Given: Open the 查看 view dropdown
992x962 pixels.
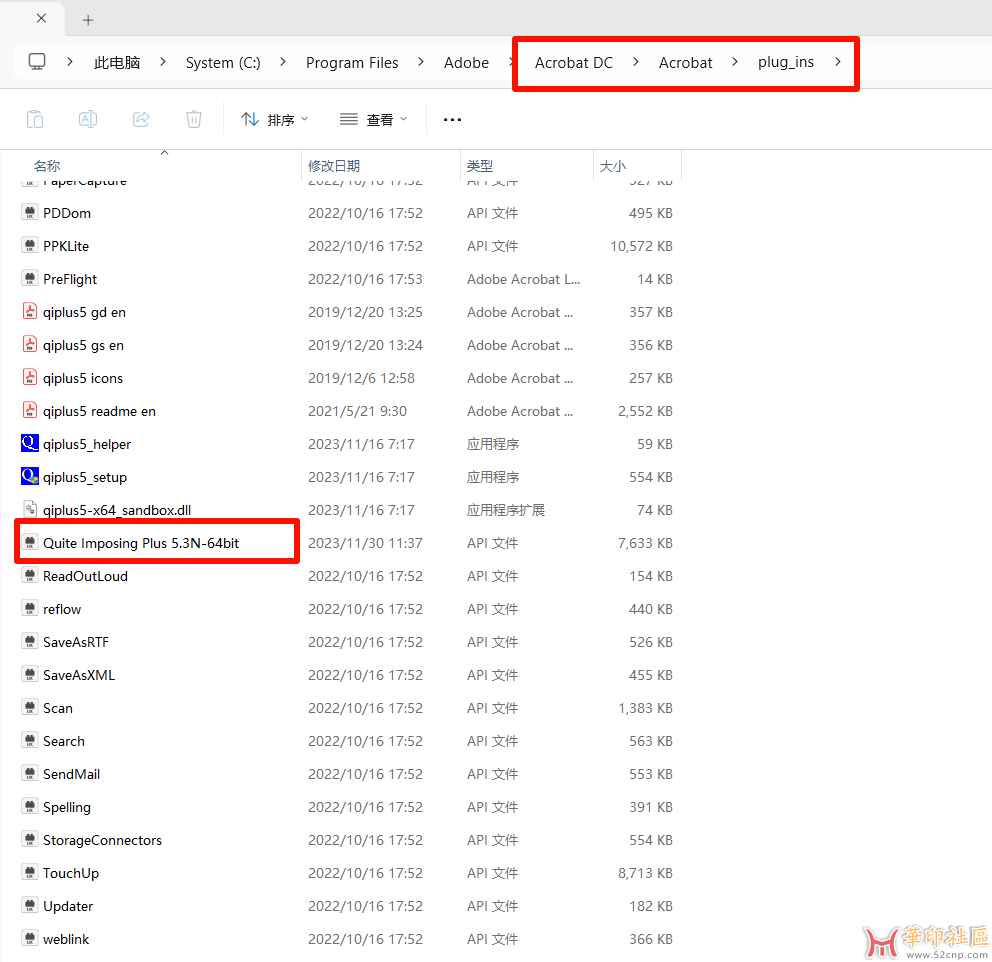Looking at the screenshot, I should coord(374,120).
